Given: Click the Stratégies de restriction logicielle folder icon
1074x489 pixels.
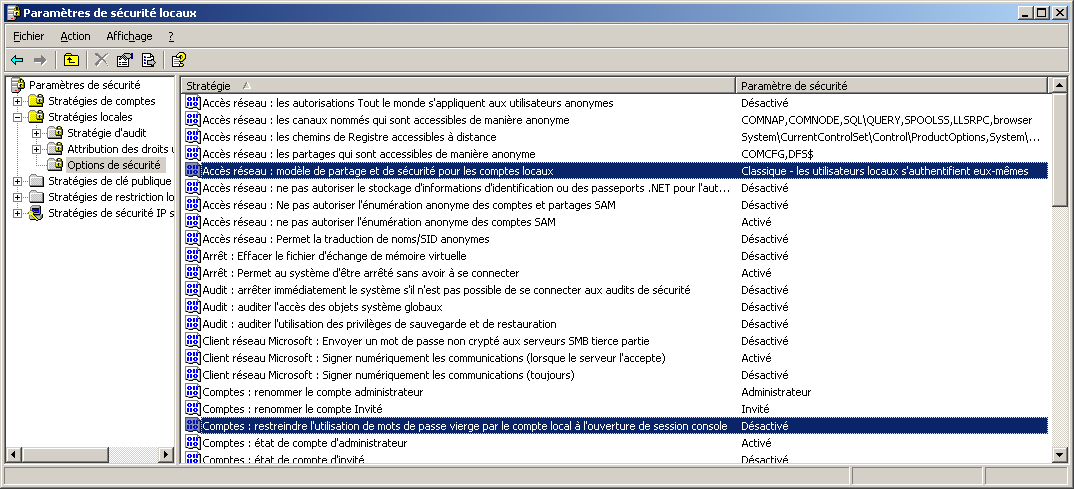Looking at the screenshot, I should click(37, 197).
